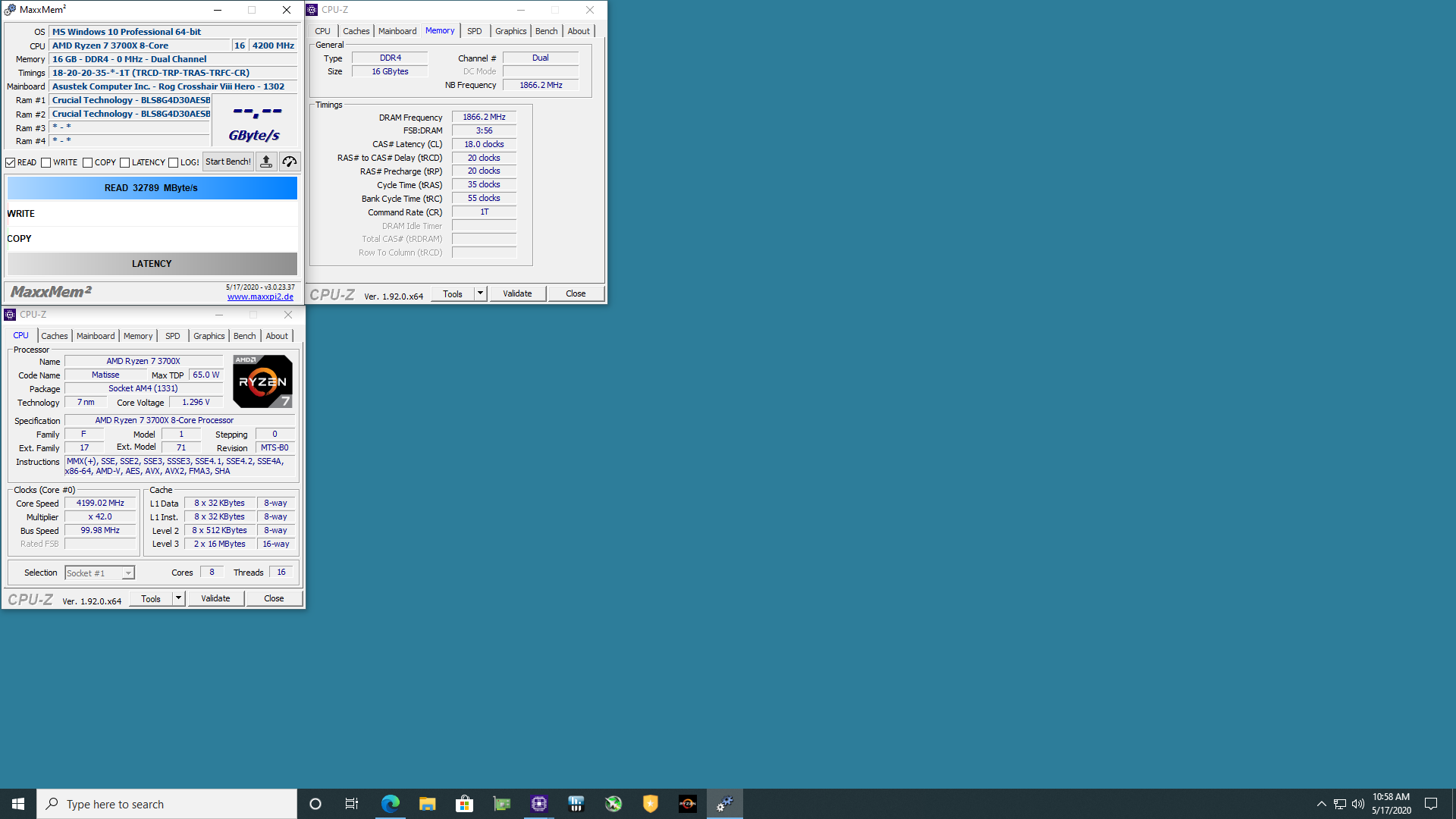
Task: Open About tab in CPU-Z processor window
Action: click(x=277, y=336)
